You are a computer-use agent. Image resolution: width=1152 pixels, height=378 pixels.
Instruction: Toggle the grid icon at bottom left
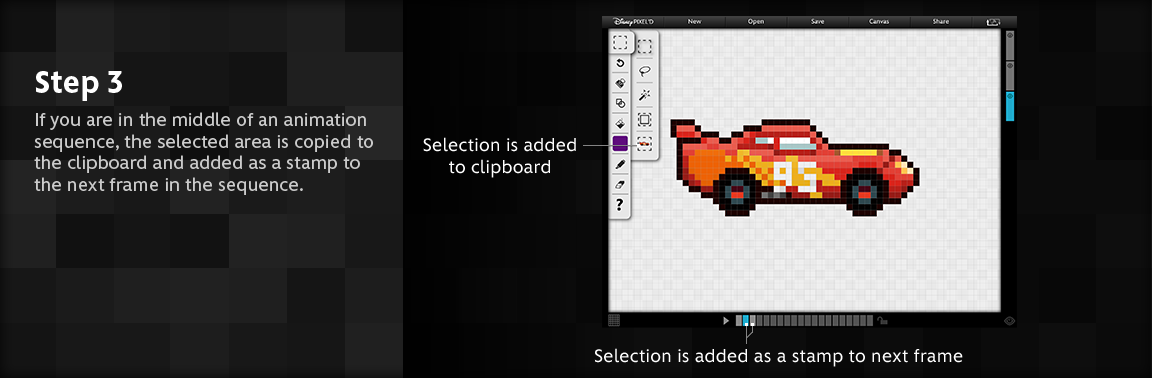(x=614, y=321)
